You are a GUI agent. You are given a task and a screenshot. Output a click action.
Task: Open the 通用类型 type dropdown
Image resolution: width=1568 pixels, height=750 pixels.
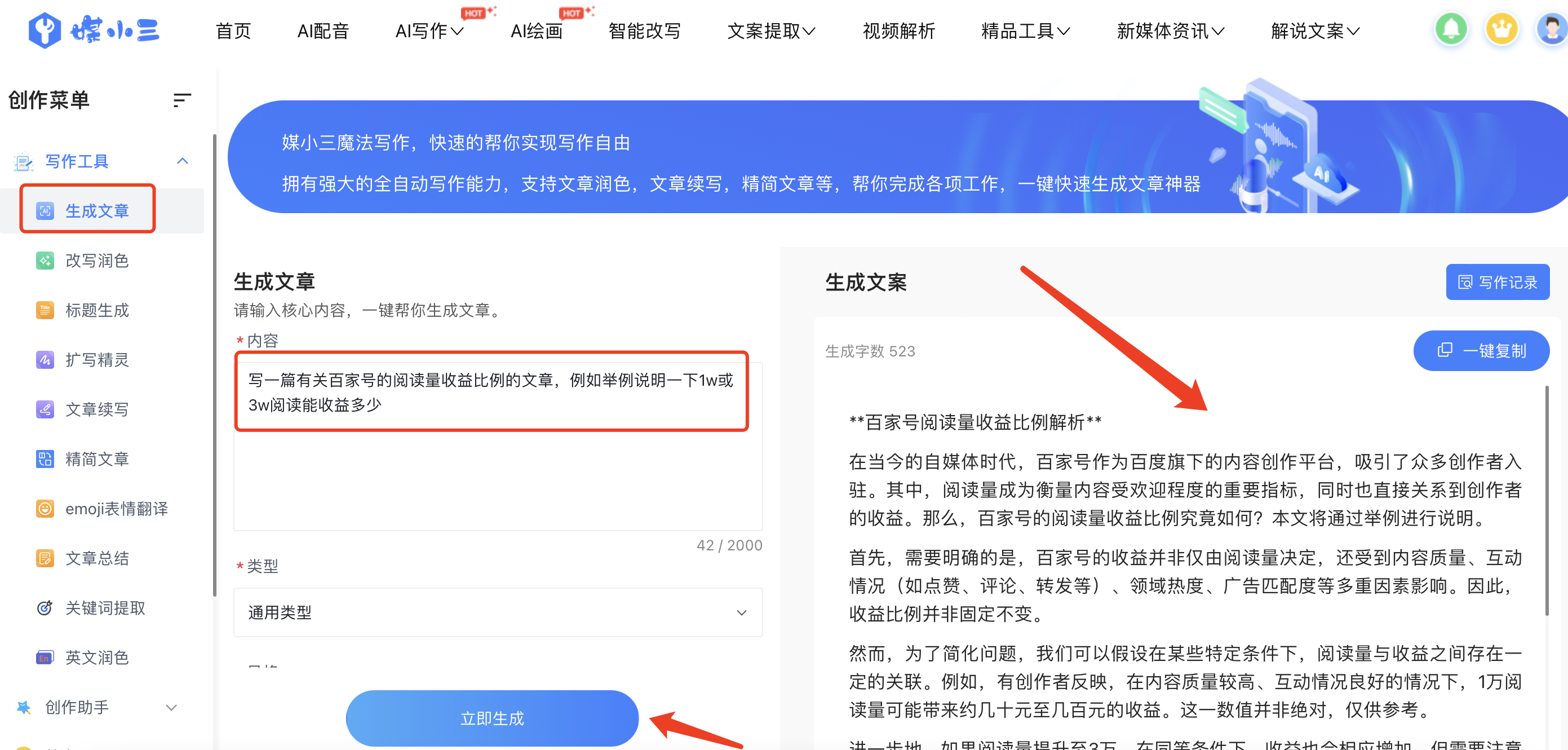click(x=498, y=612)
